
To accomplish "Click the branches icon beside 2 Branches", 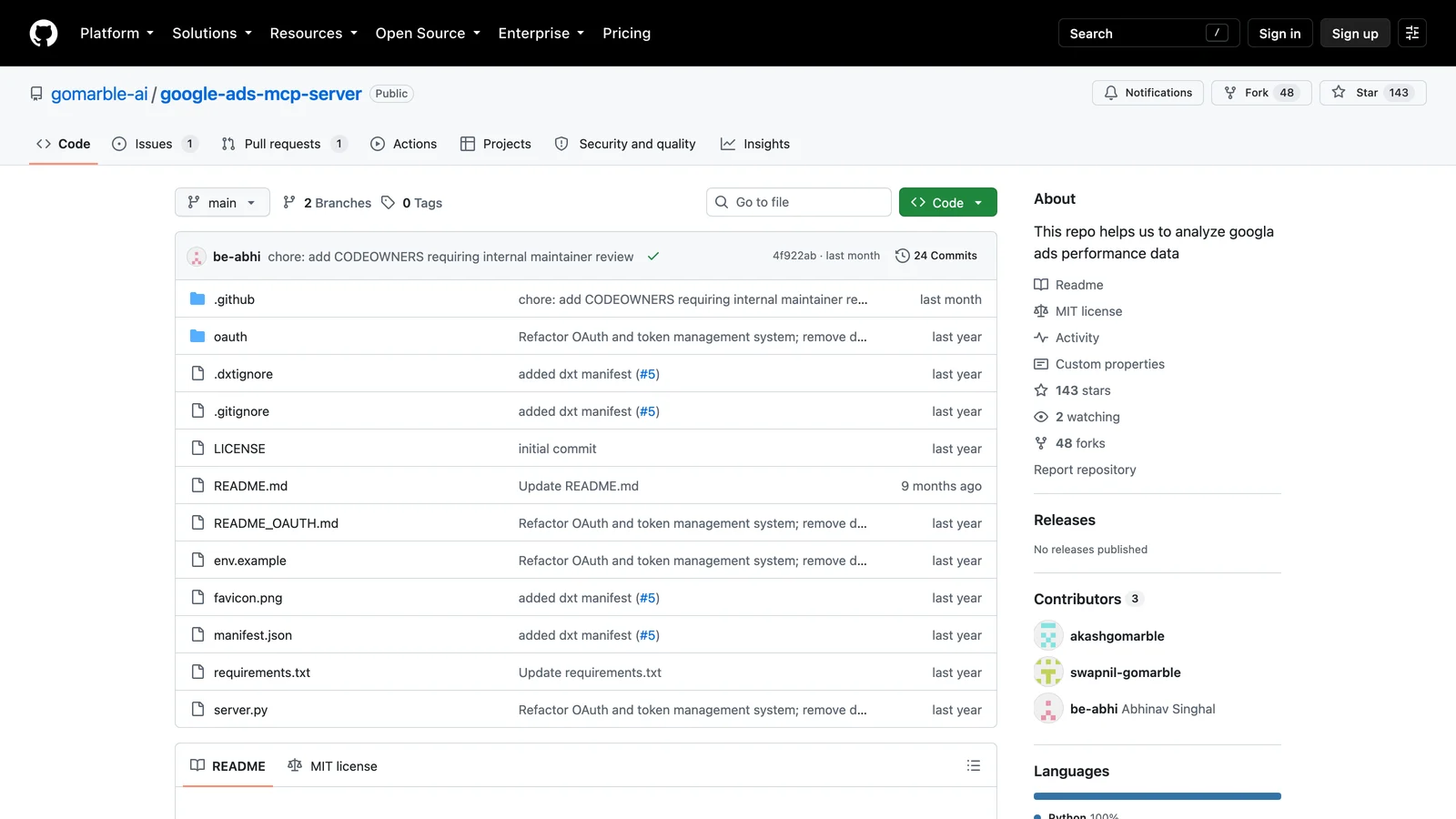I will (289, 202).
